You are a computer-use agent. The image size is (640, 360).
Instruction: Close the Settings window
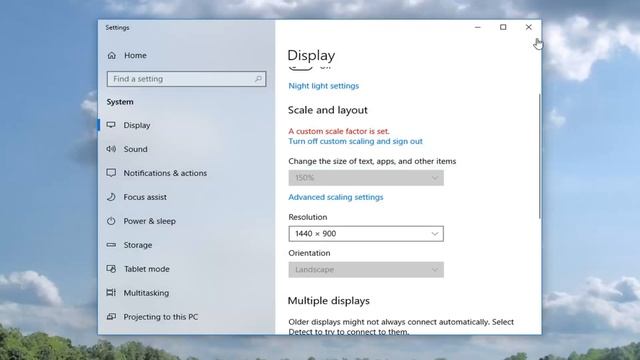click(529, 27)
